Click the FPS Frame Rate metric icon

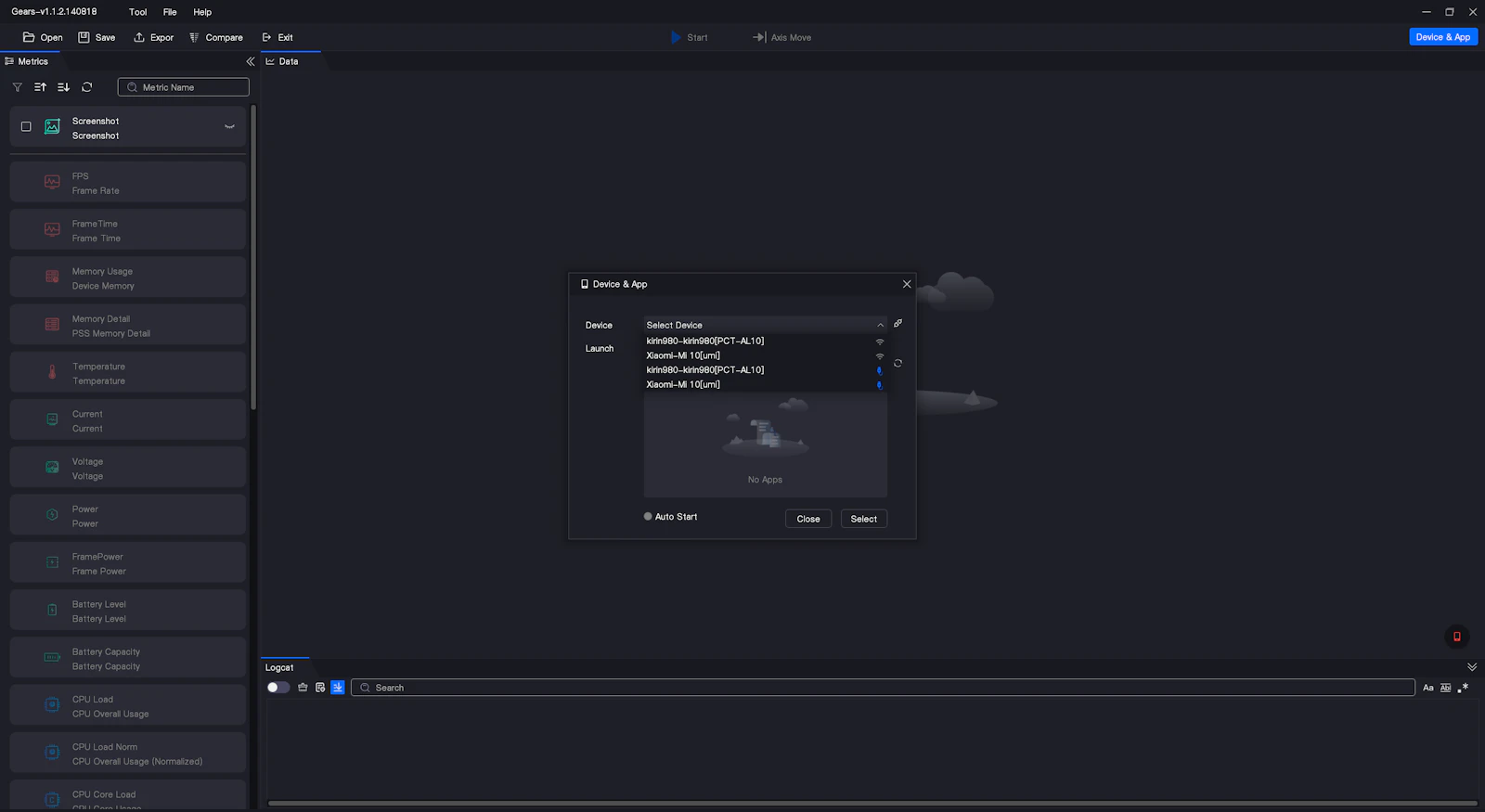tap(52, 183)
